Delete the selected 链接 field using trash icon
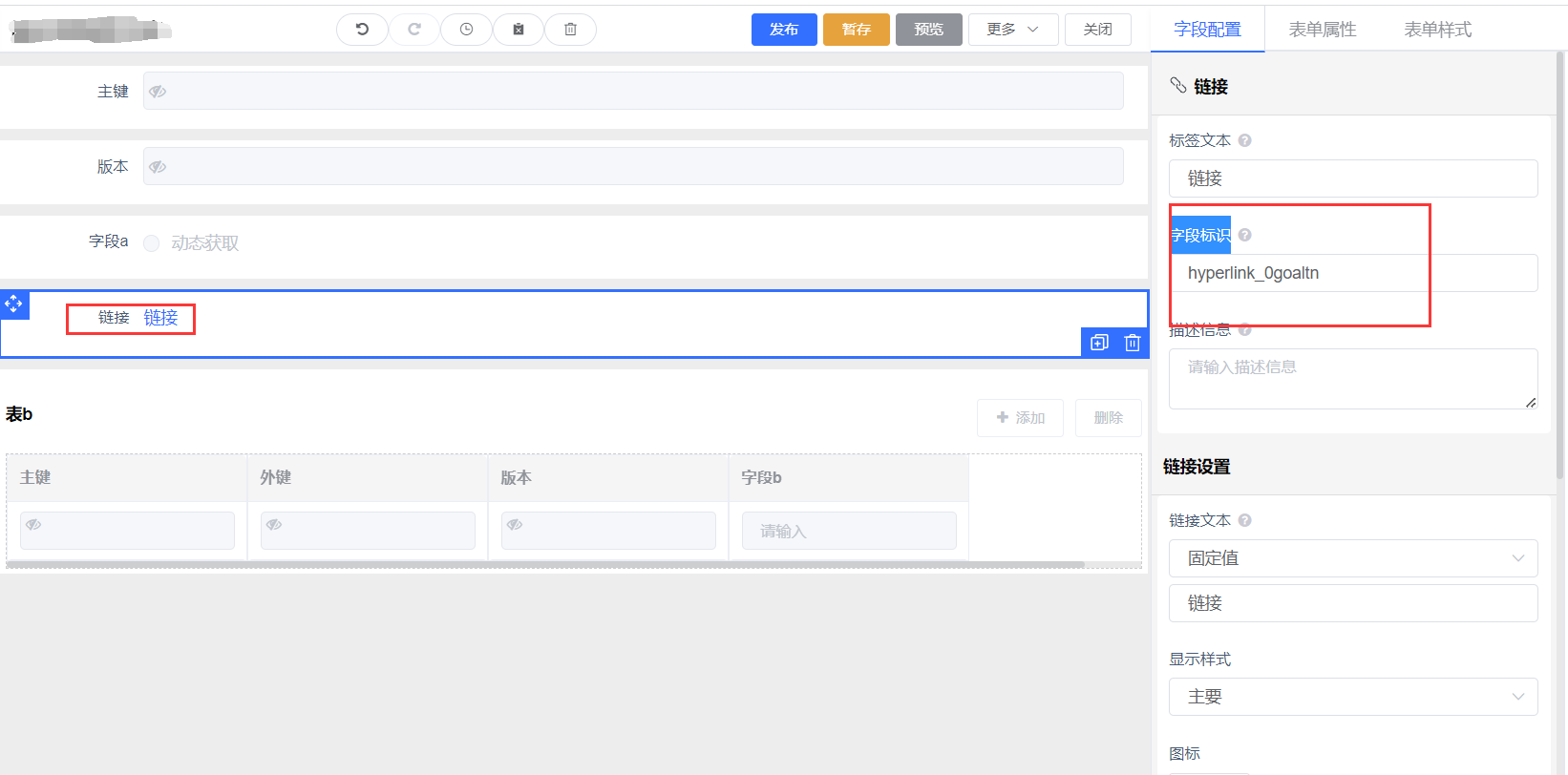1568x775 pixels. pyautogui.click(x=1133, y=343)
